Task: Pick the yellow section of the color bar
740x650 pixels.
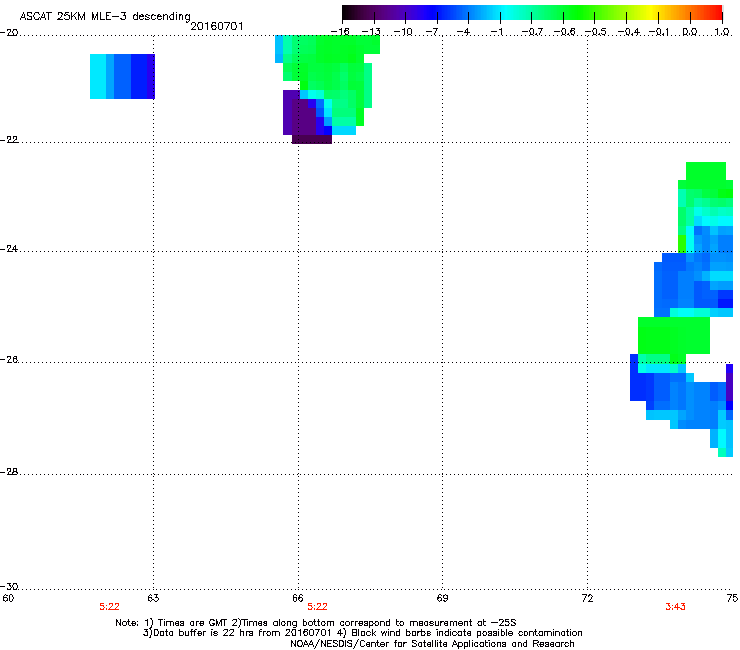Action: (x=652, y=12)
